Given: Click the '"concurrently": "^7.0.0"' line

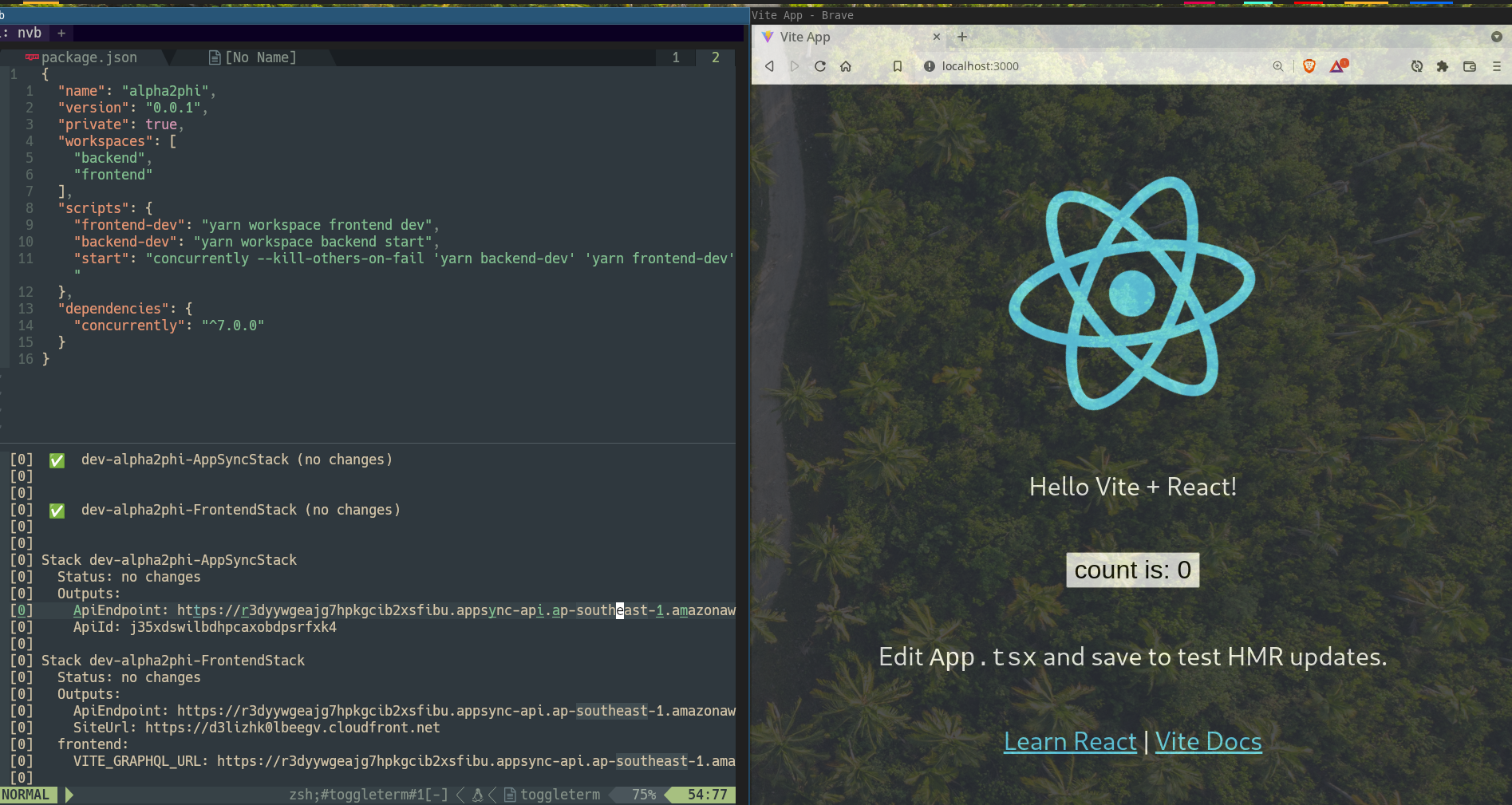Looking at the screenshot, I should [169, 326].
